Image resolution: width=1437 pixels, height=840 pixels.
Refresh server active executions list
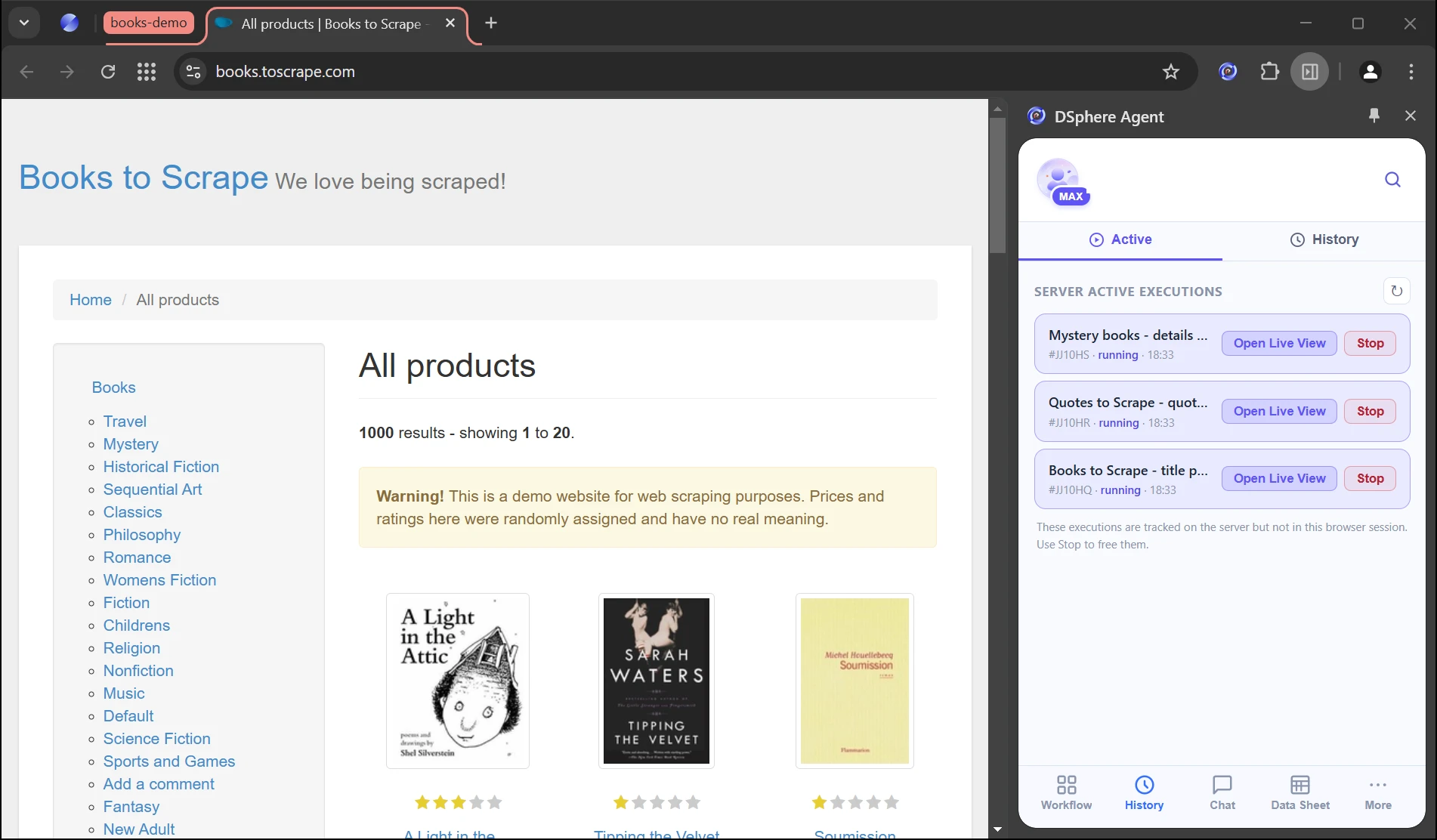pos(1396,291)
